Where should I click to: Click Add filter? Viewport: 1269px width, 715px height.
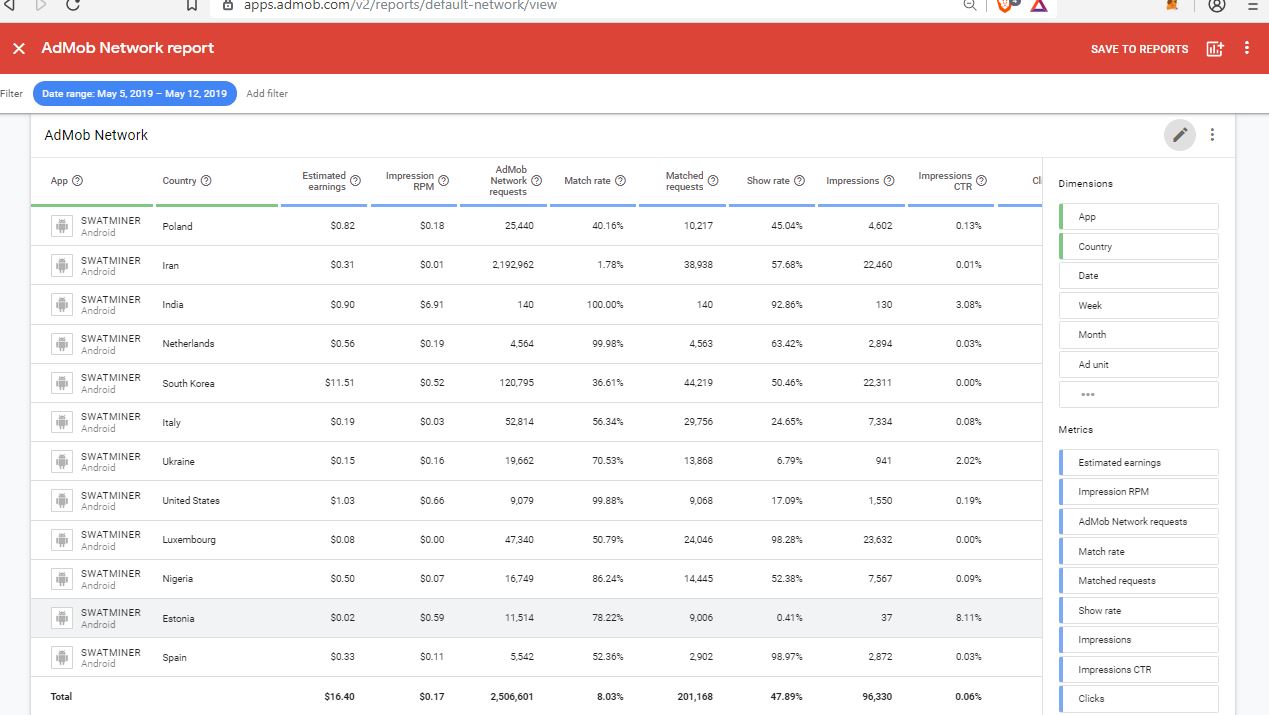point(267,94)
